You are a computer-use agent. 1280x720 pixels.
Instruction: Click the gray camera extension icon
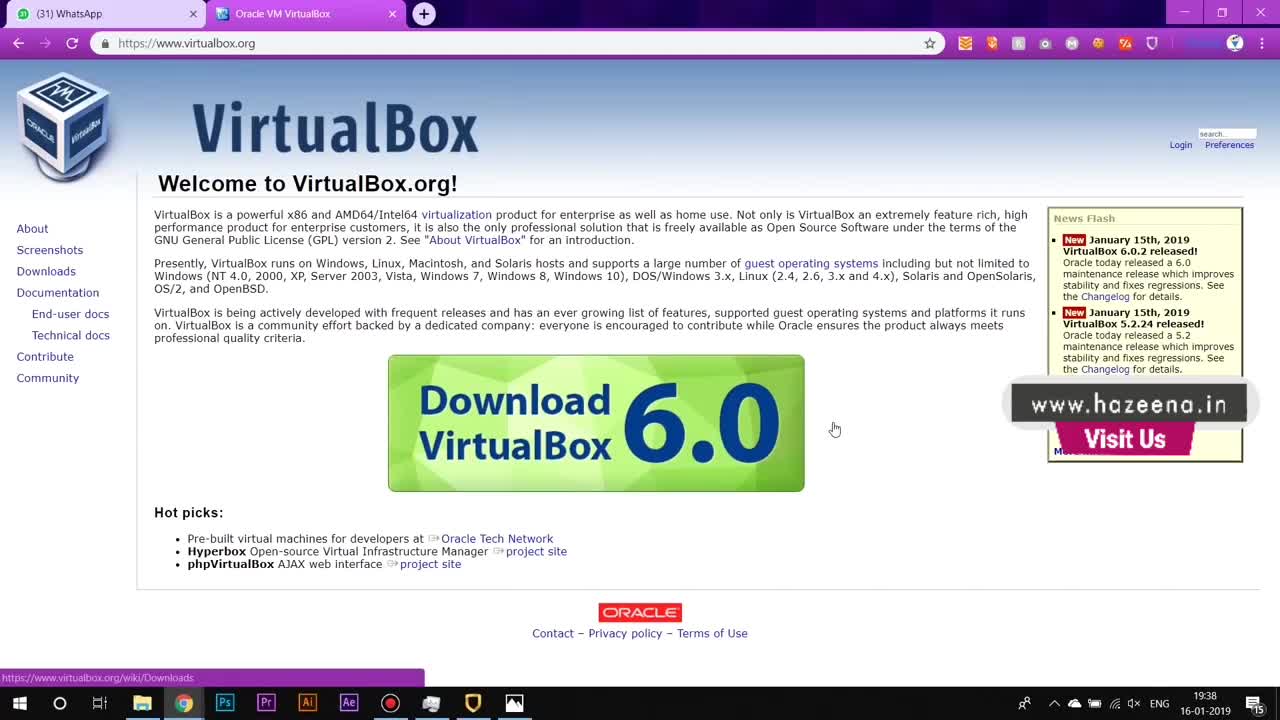click(1045, 43)
